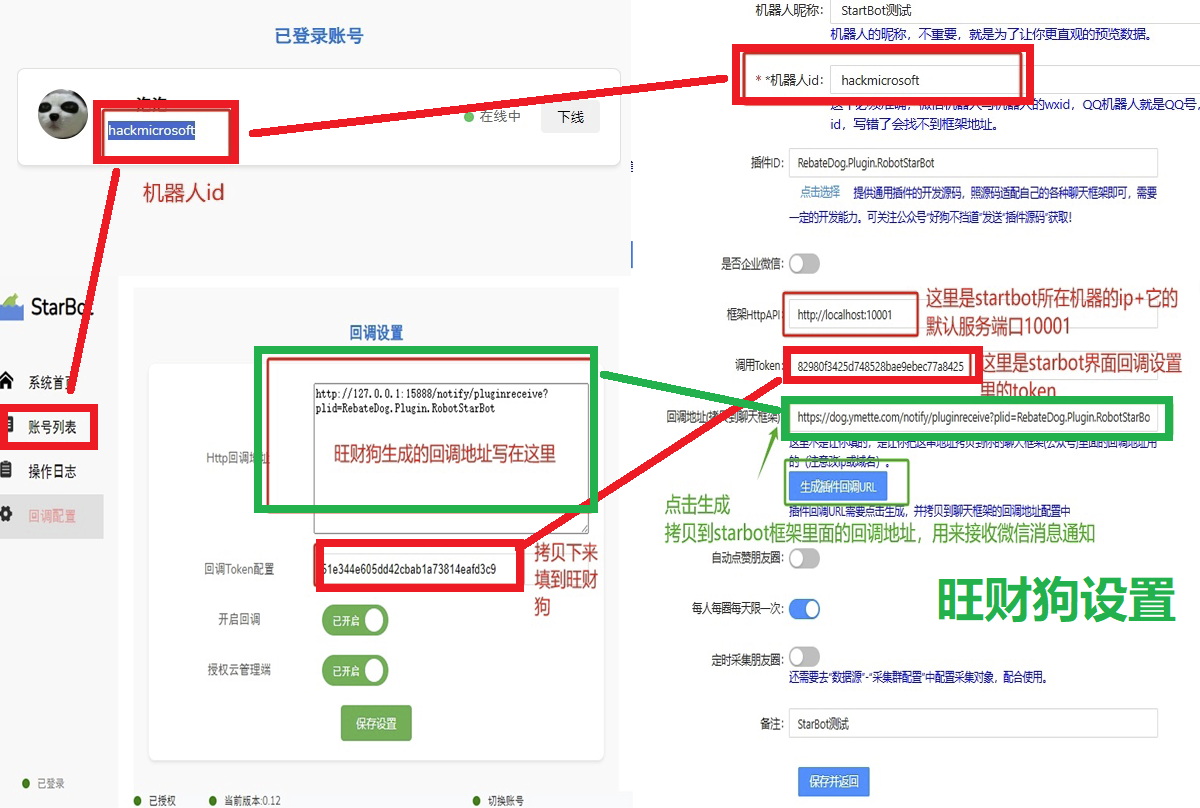1200x808 pixels.
Task: Click the panda avatar of the logged-in account
Action: coord(63,114)
